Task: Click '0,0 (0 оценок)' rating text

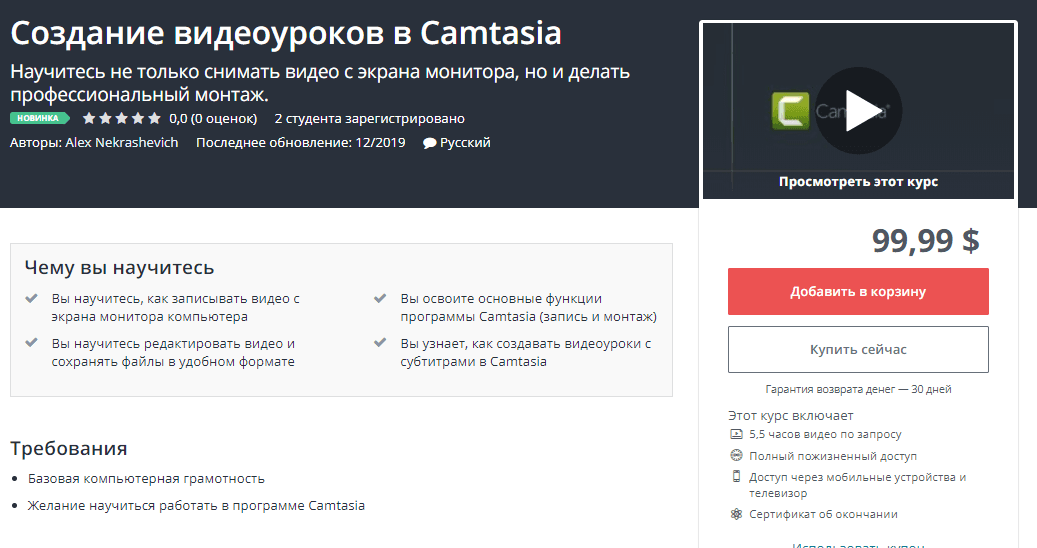Action: point(213,119)
